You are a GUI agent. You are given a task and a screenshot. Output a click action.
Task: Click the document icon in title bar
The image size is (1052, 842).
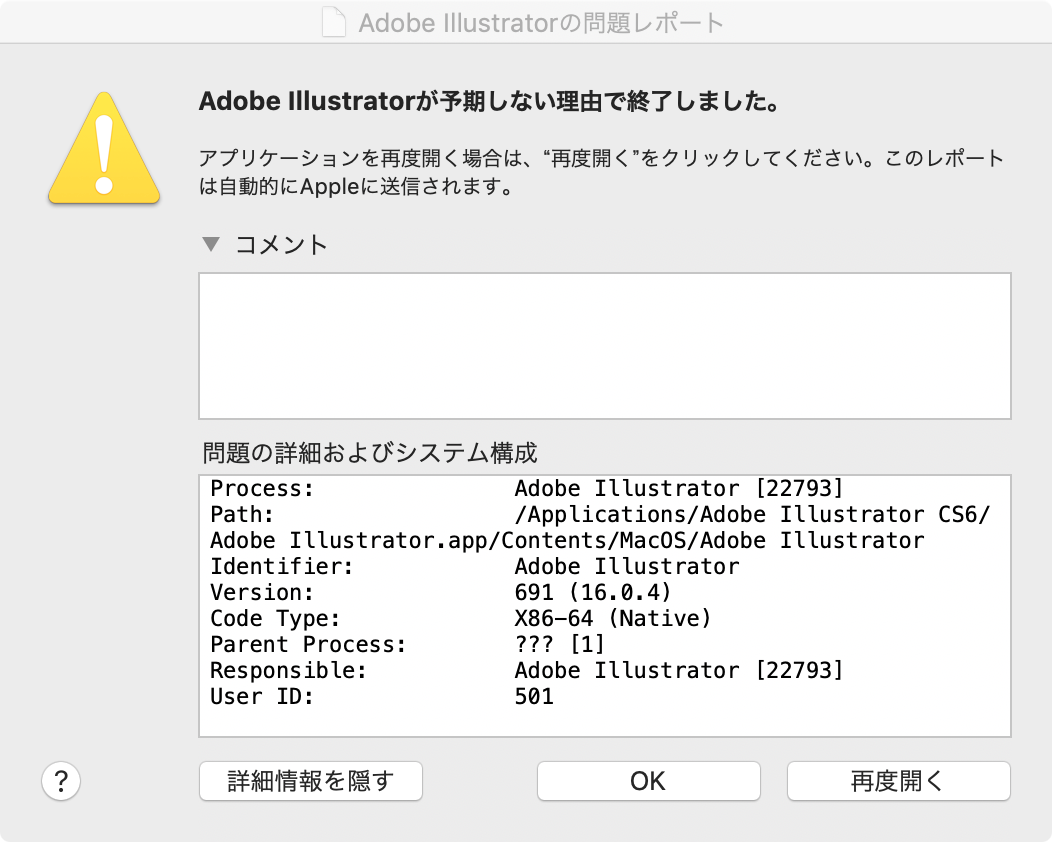333,22
